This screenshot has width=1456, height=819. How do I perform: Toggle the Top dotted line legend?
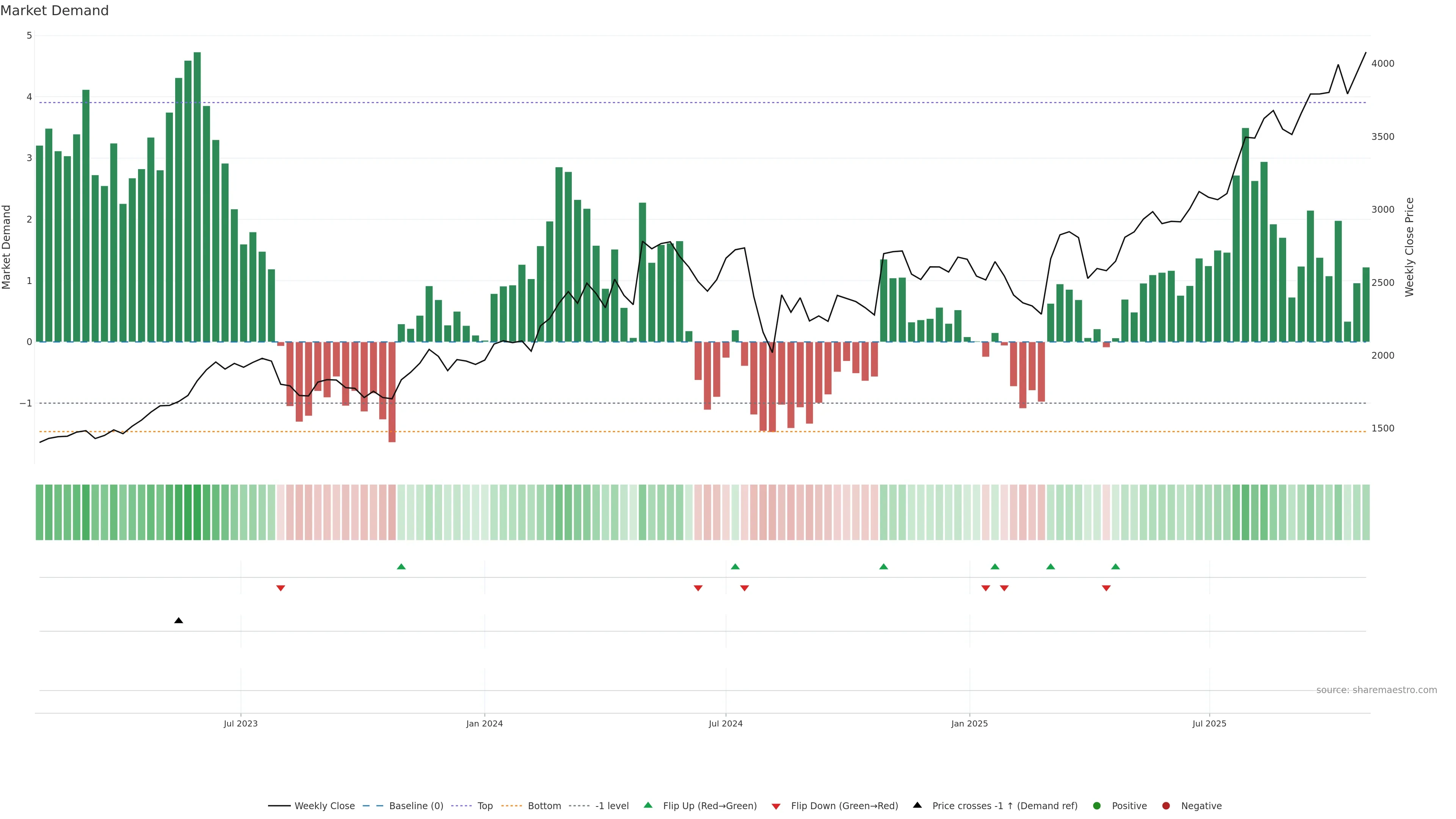[461, 806]
